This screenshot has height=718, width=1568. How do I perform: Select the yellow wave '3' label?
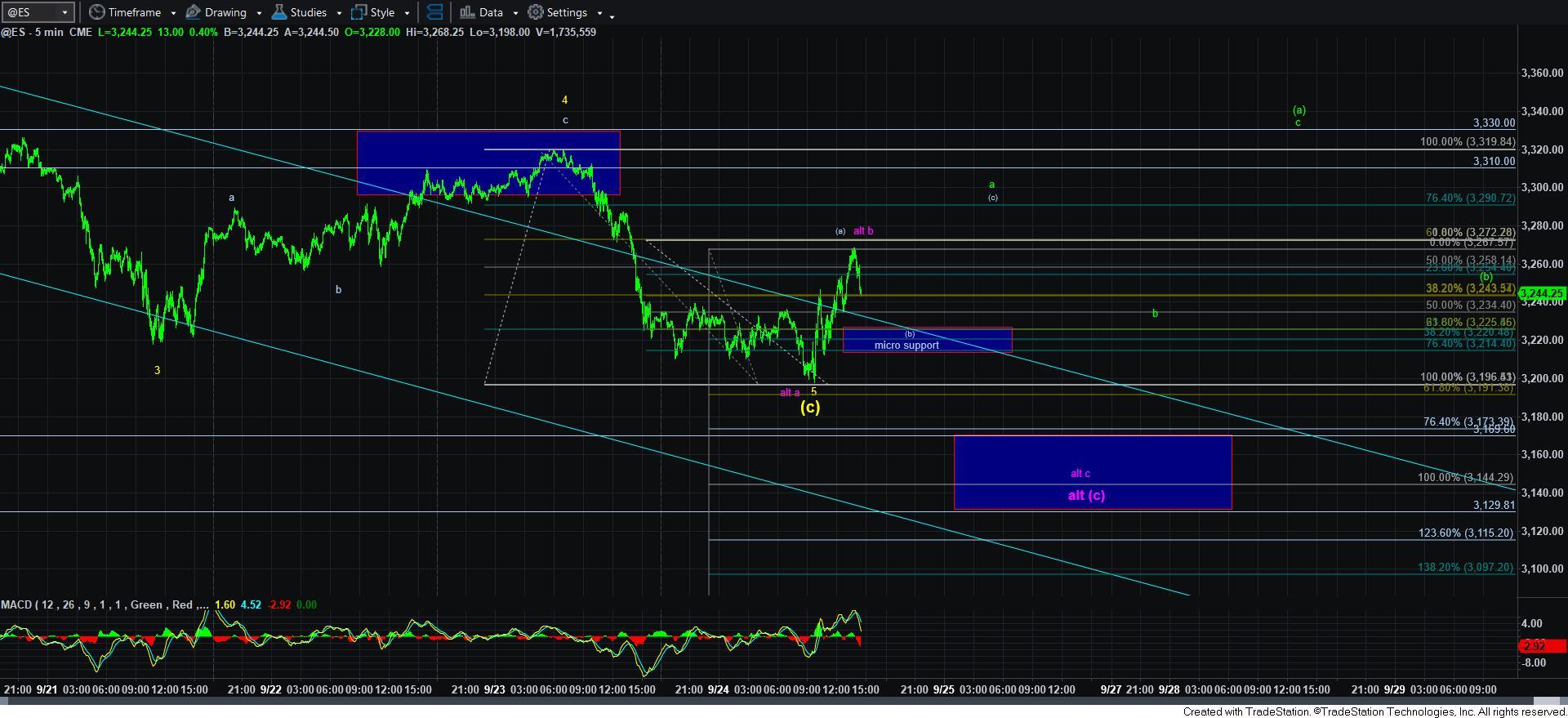click(158, 371)
